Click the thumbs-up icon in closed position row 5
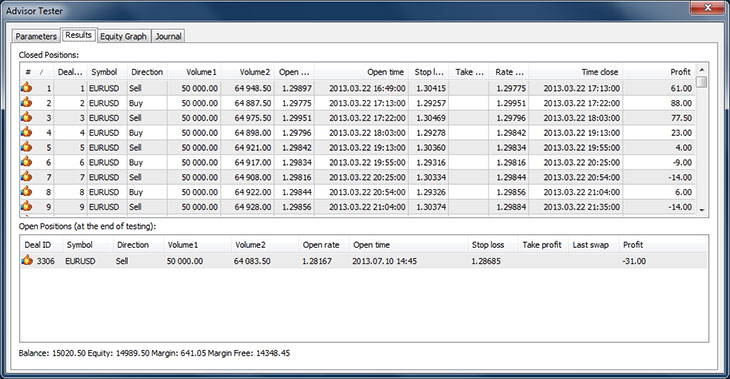Viewport: 730px width, 379px height. [x=27, y=147]
